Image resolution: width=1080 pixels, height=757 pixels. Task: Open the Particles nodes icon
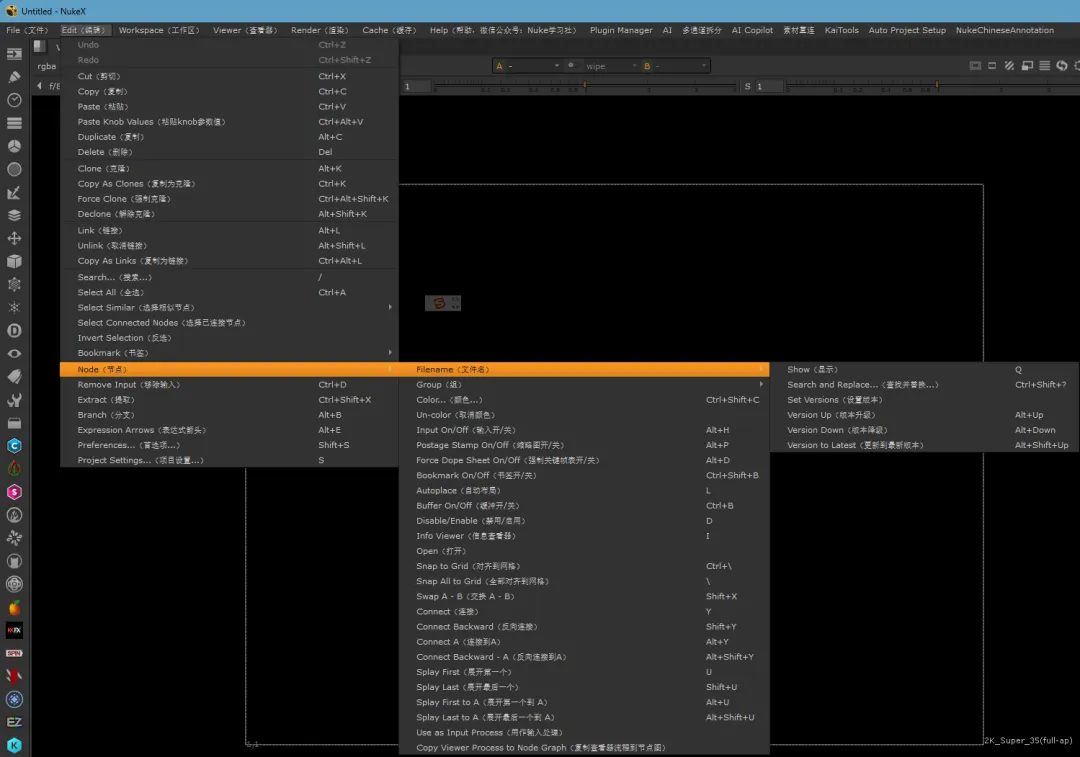14,284
